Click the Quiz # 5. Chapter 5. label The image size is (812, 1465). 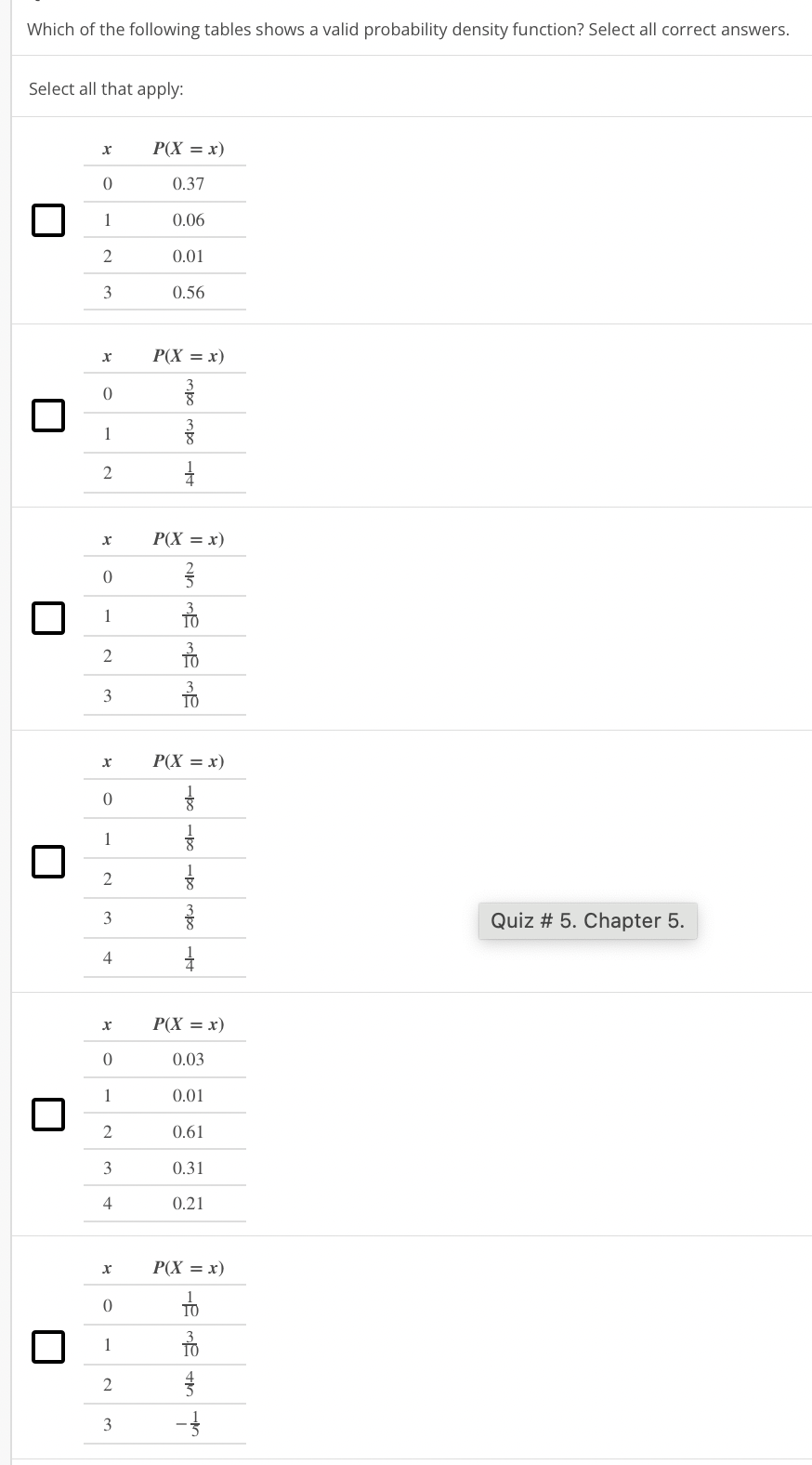[x=587, y=920]
